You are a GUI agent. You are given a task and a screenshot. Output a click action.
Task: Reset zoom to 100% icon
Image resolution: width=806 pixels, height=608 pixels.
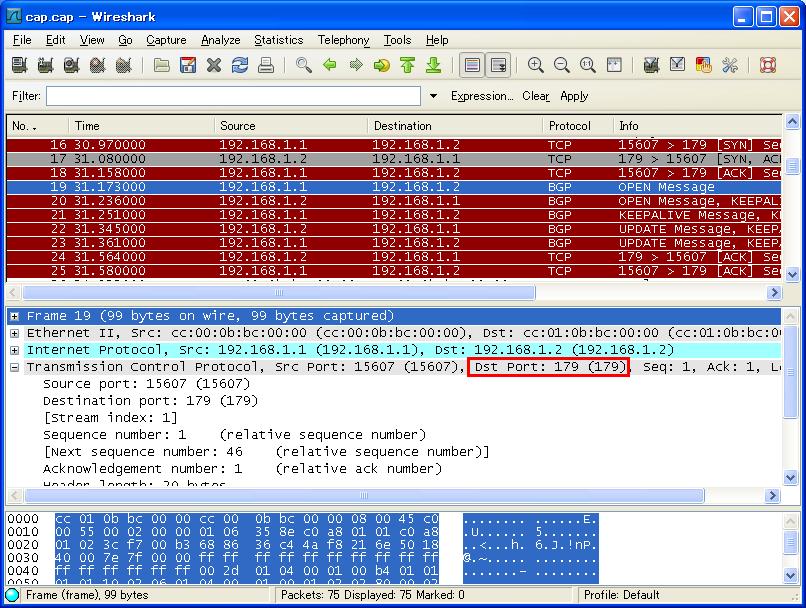(588, 65)
